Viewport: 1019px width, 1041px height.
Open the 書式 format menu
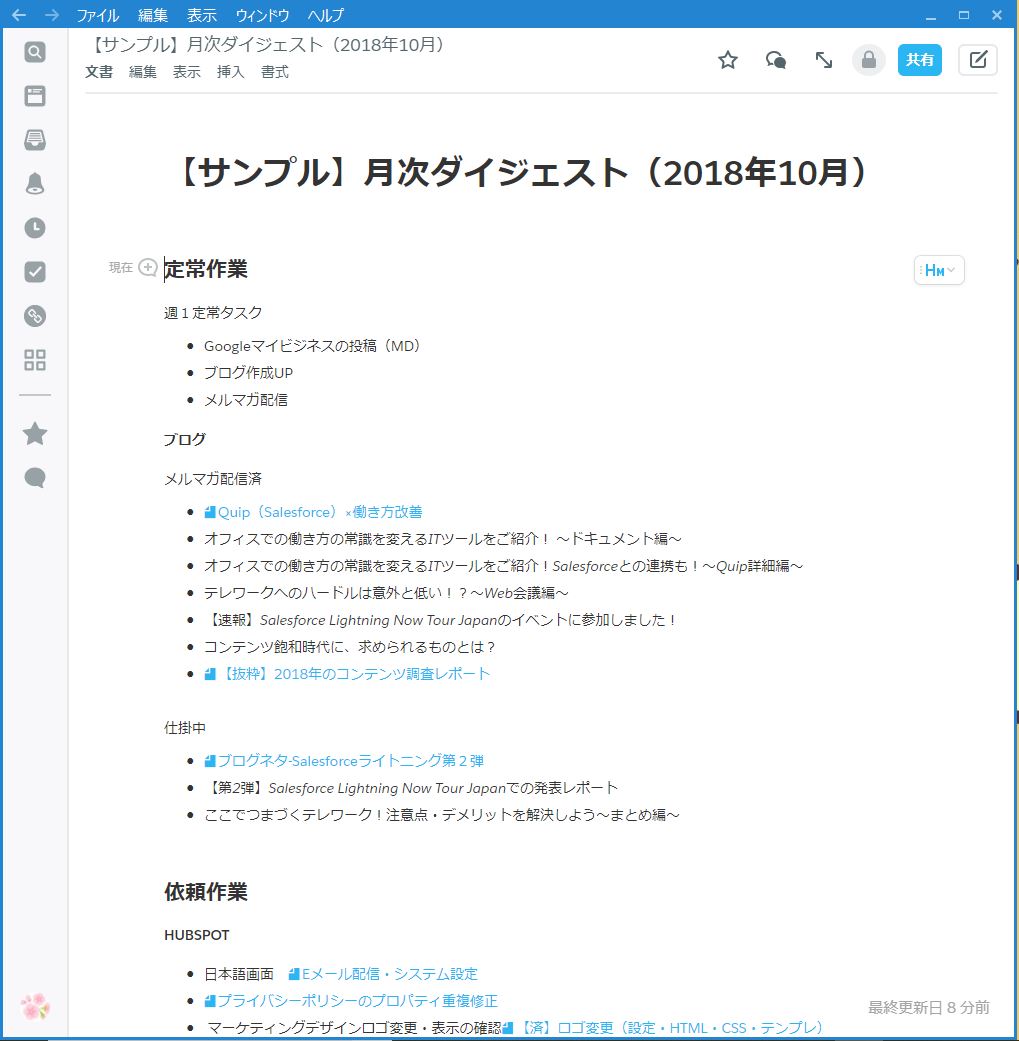[x=275, y=72]
